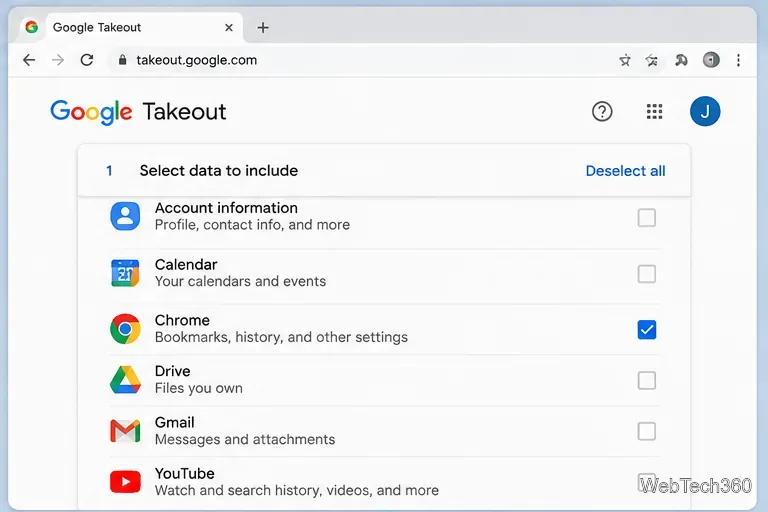
Task: Close the Google Takeout tab
Action: [x=229, y=27]
